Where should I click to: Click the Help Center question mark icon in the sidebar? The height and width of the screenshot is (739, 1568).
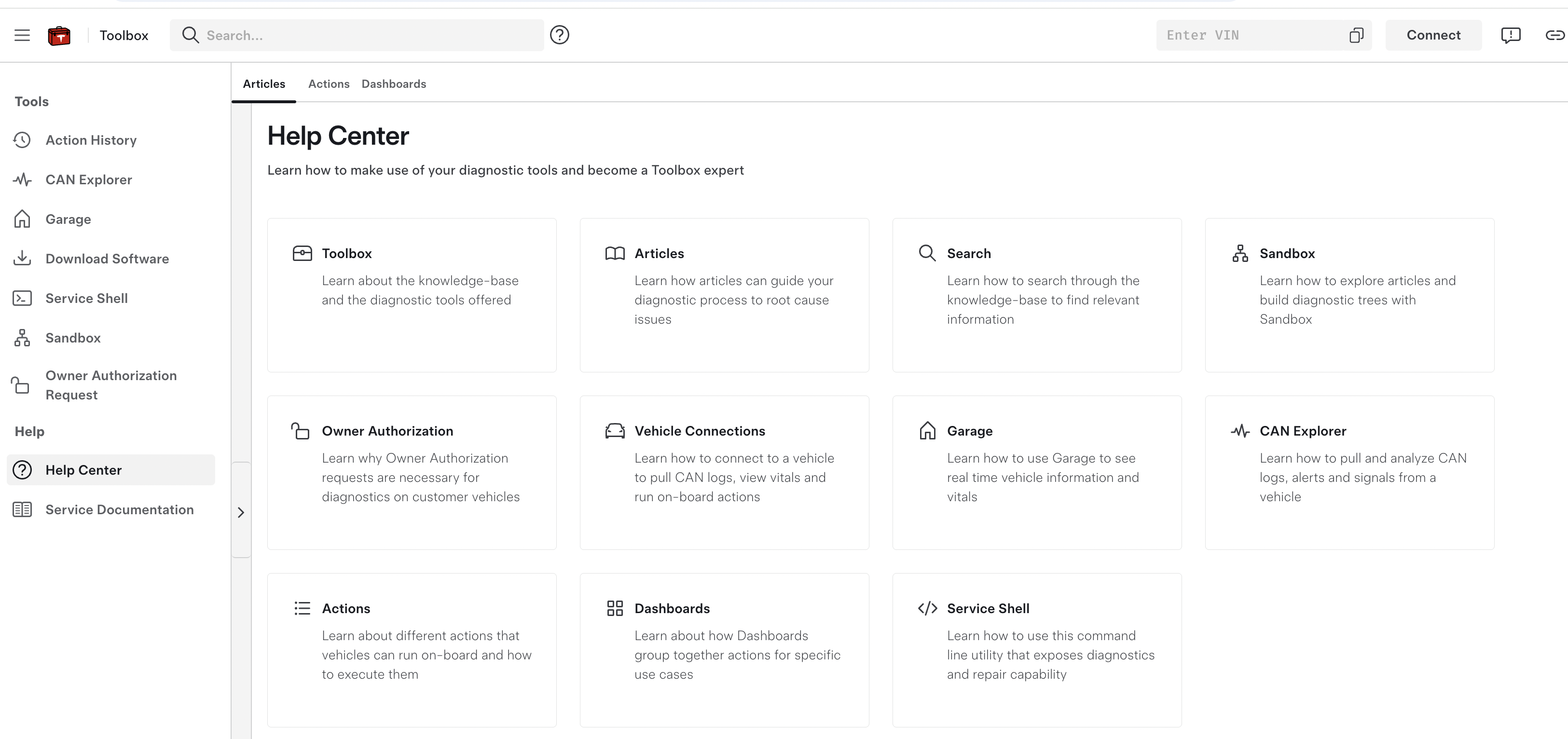coord(22,470)
